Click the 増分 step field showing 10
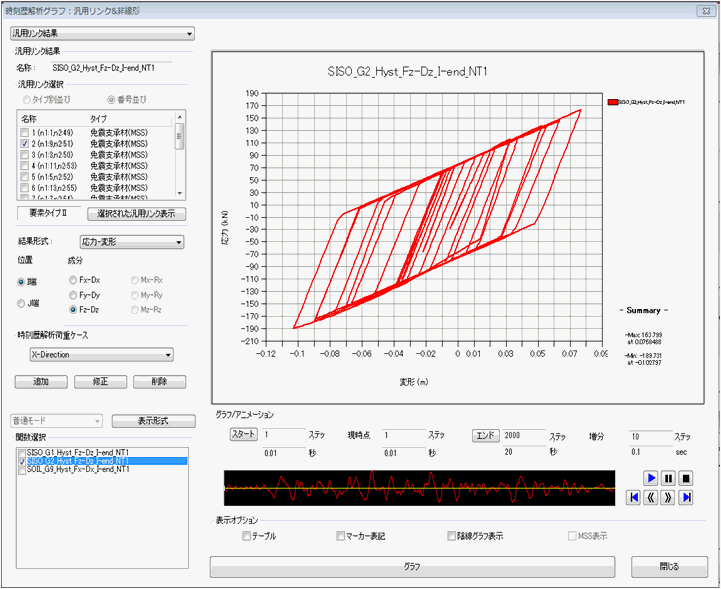This screenshot has width=721, height=589. pos(650,437)
